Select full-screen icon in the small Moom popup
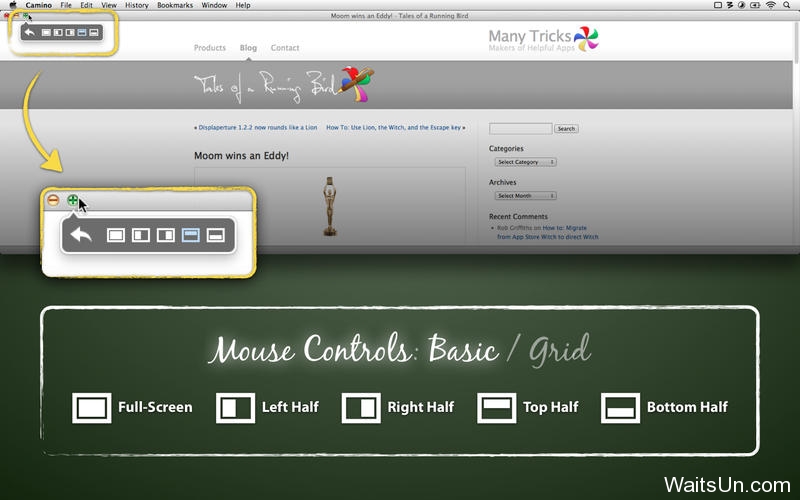 click(x=46, y=33)
